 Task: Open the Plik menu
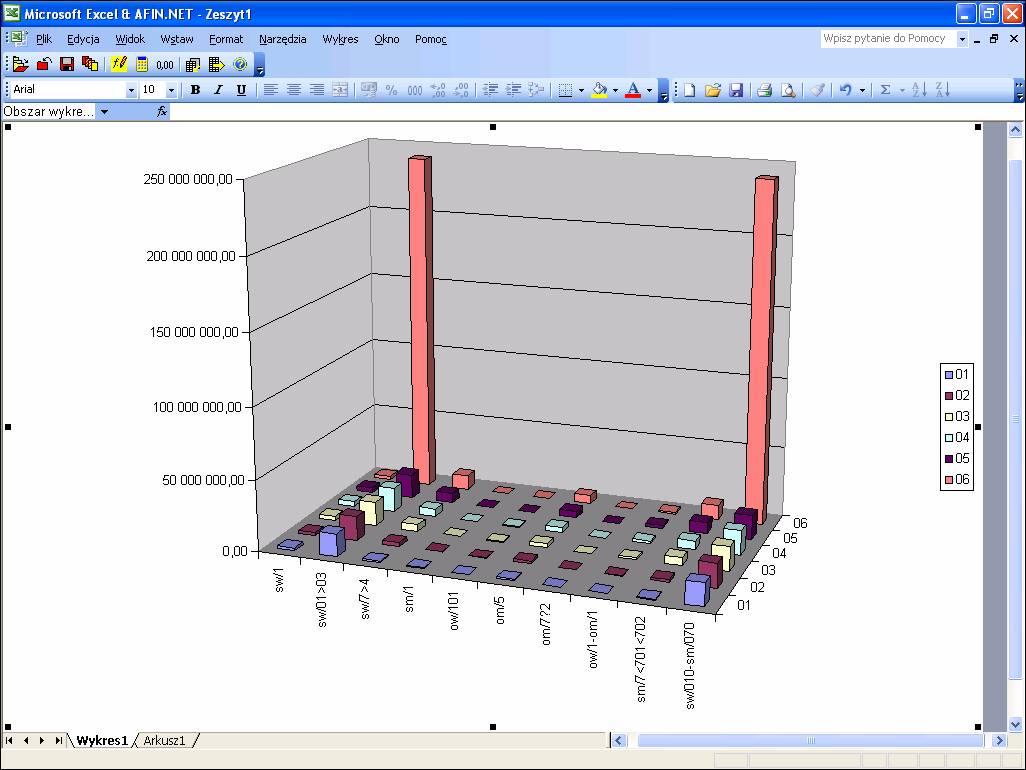click(44, 39)
